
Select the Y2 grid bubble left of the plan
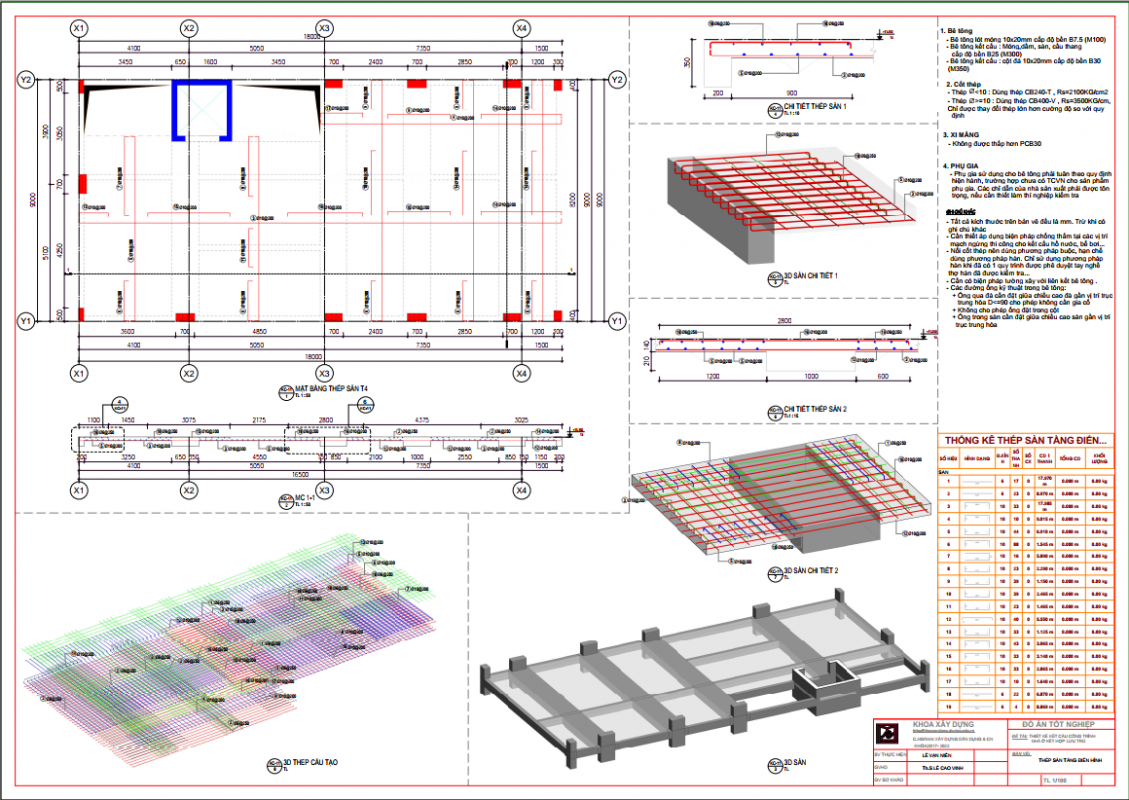click(26, 79)
